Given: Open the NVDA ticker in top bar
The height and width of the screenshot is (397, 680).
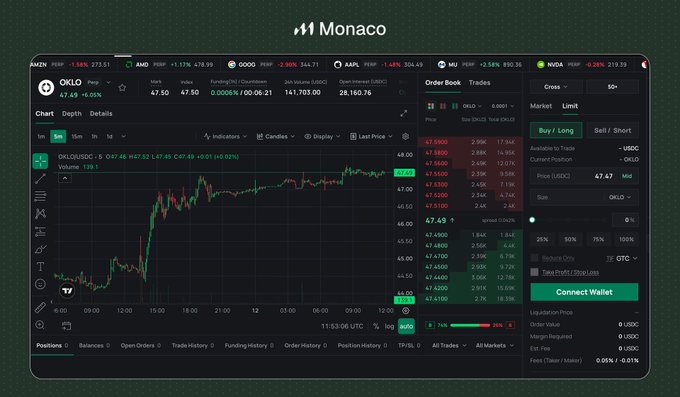Looking at the screenshot, I should point(582,65).
